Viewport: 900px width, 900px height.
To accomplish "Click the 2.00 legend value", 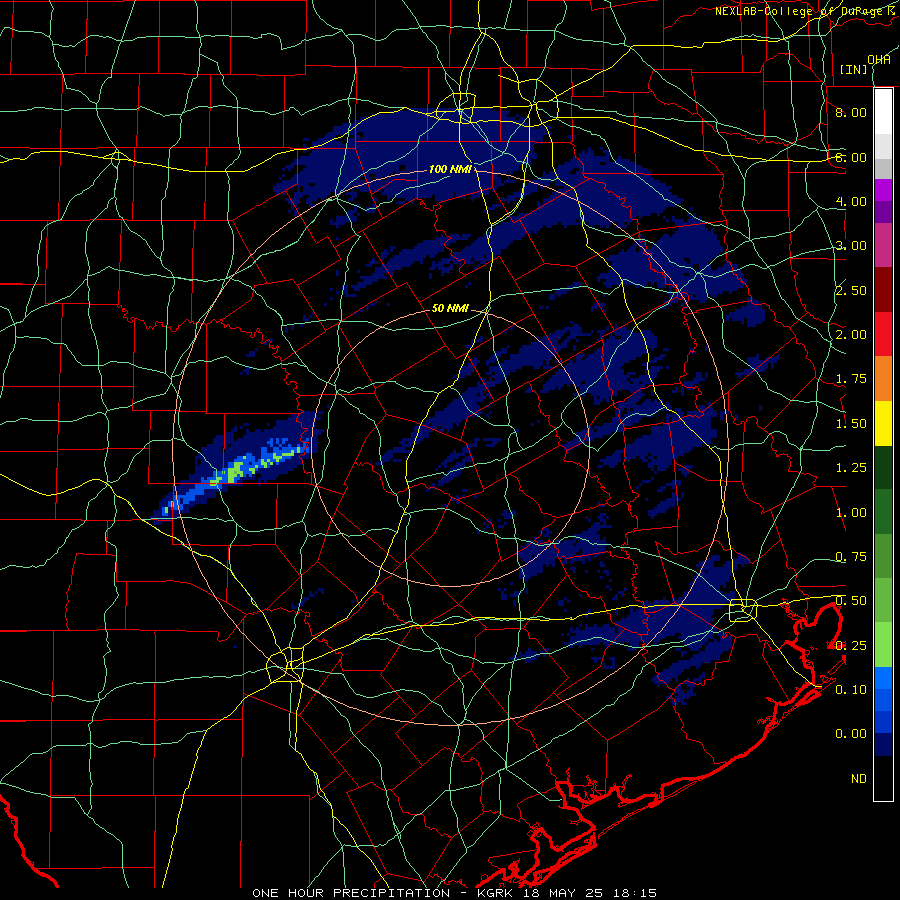I will (x=851, y=335).
